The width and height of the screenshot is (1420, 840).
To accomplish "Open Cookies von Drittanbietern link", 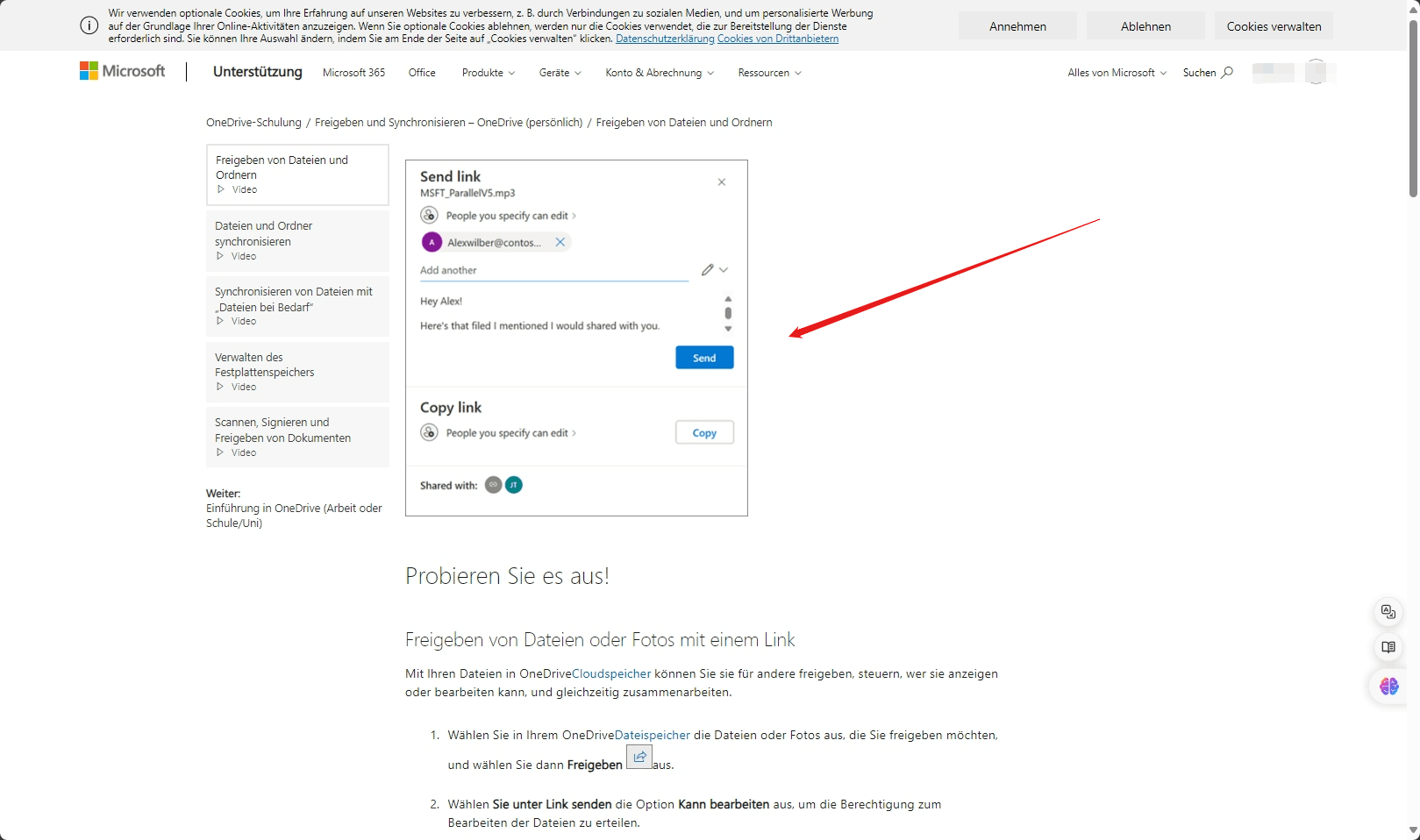I will tap(778, 39).
